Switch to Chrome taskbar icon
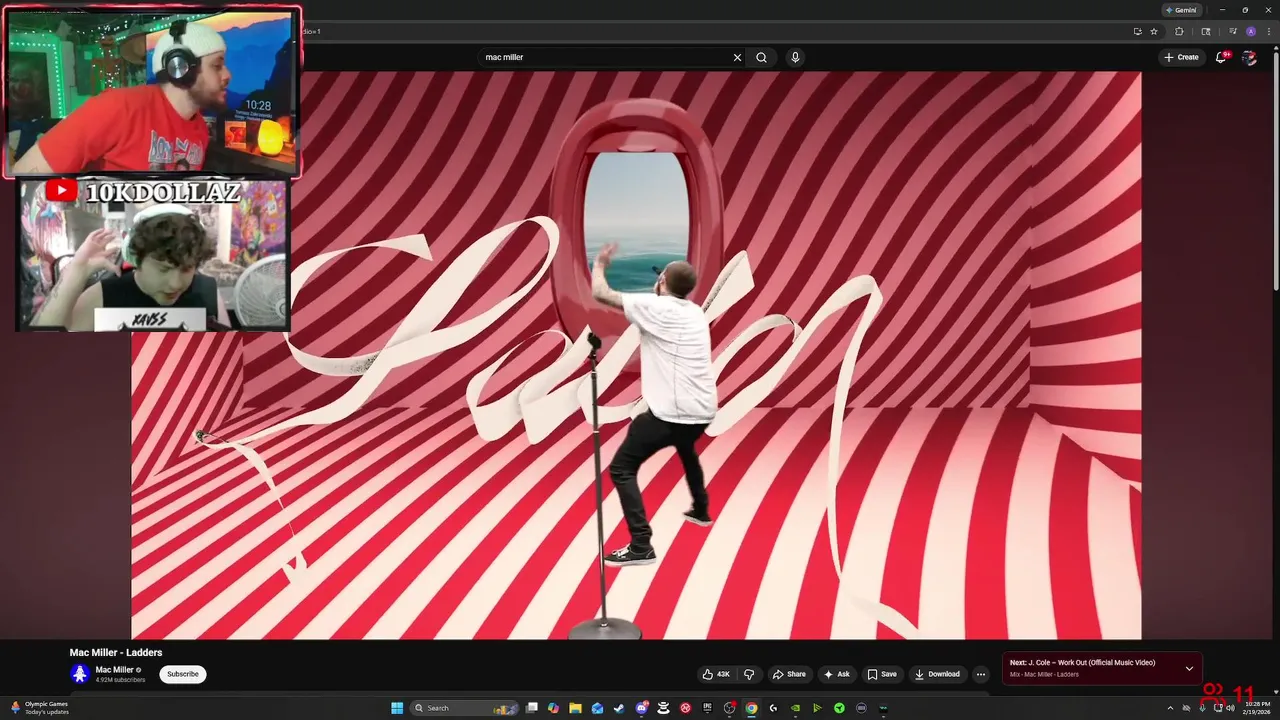 pyautogui.click(x=751, y=708)
